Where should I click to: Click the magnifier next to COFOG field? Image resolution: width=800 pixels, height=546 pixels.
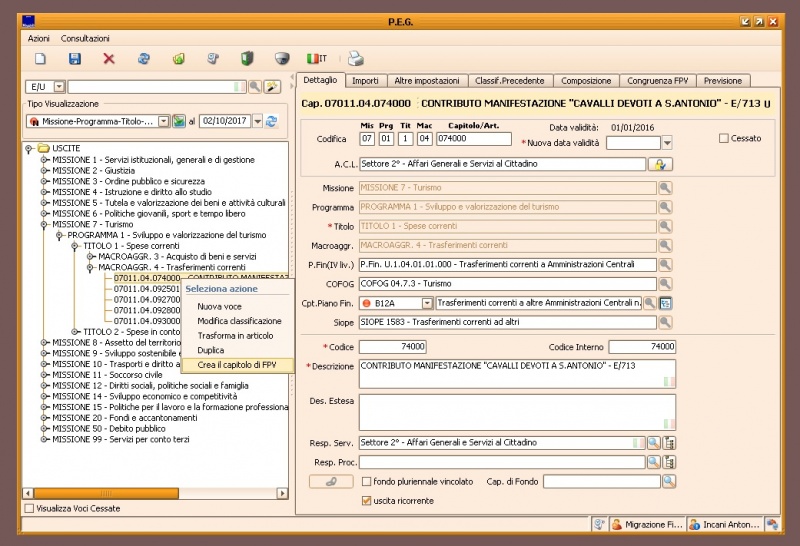665,283
